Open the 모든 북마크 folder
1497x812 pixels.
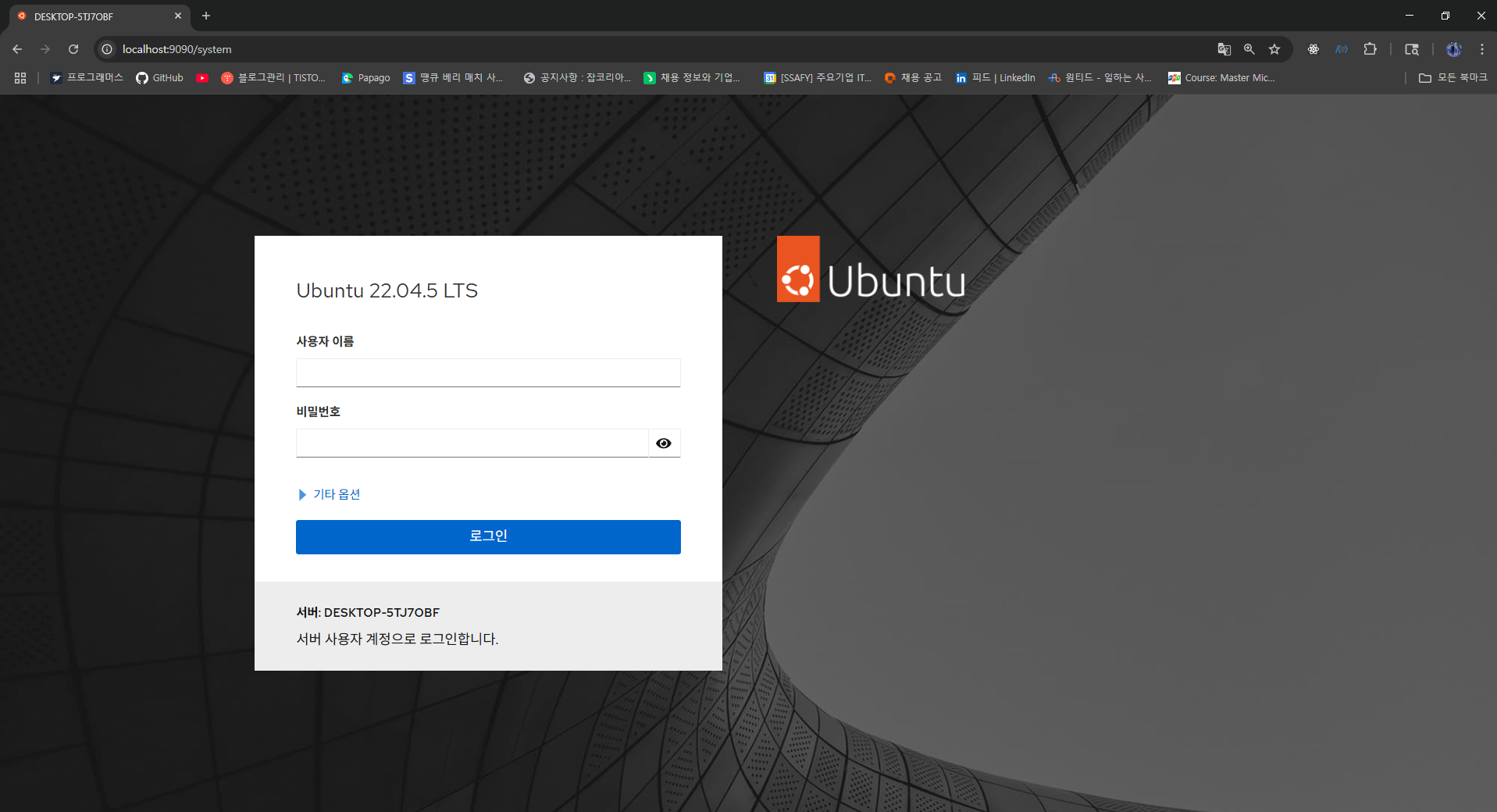[1452, 78]
